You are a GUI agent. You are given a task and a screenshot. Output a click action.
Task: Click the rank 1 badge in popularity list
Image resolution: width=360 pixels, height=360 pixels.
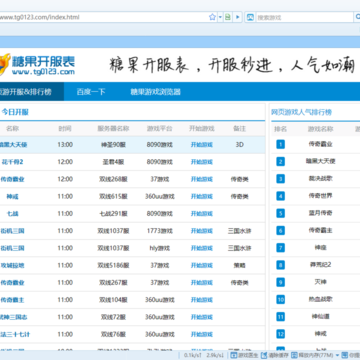click(281, 144)
